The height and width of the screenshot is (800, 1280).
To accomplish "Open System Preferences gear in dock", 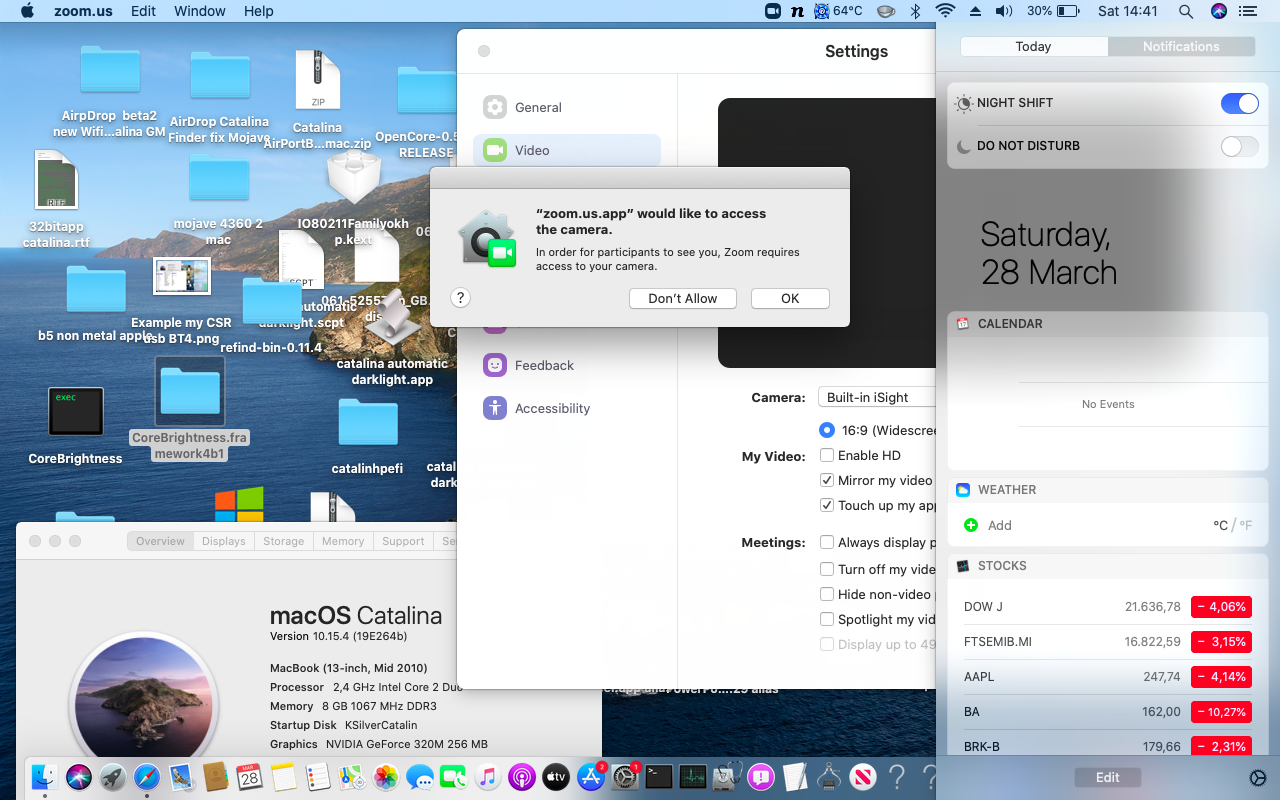I will tap(625, 777).
